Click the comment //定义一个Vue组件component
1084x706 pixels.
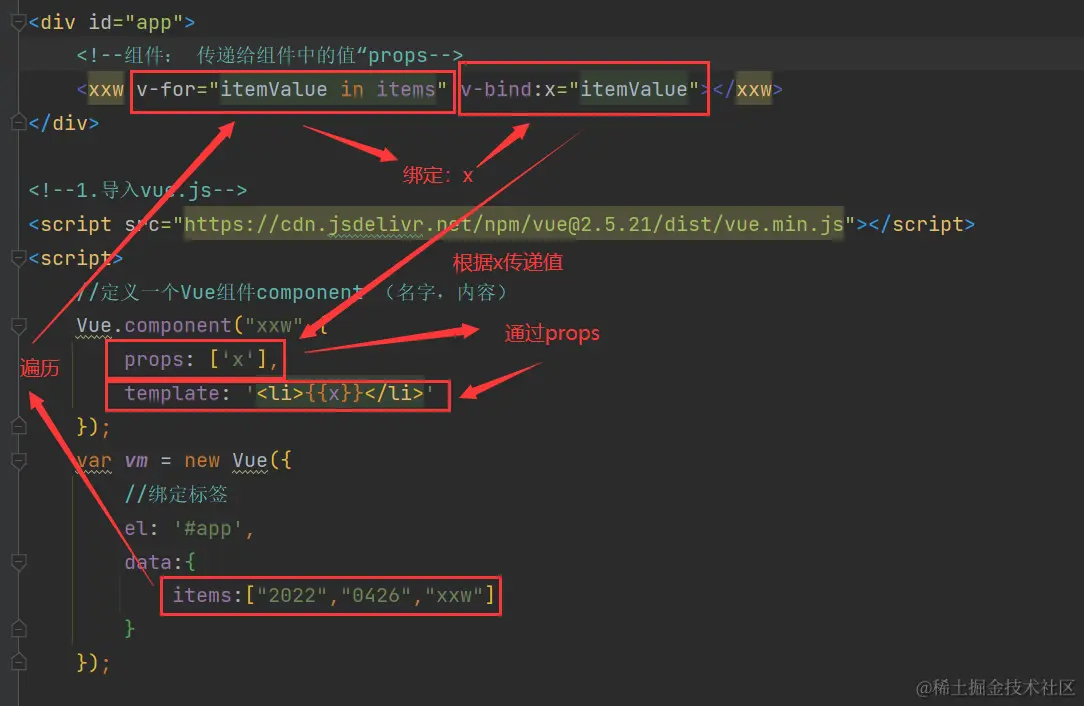pyautogui.click(x=292, y=292)
